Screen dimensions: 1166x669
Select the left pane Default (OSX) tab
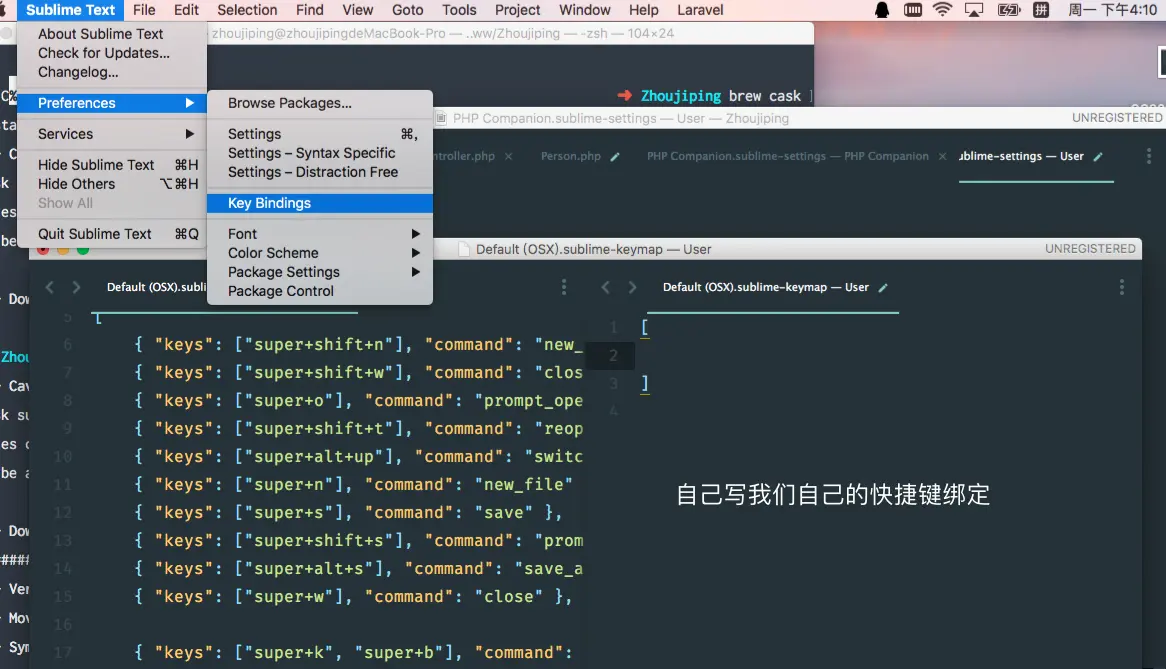coord(156,287)
